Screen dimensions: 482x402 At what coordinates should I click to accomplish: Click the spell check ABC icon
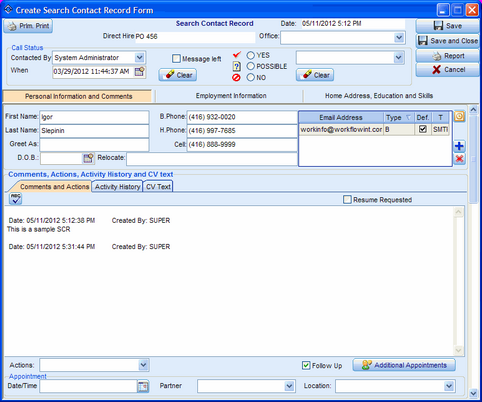[x=16, y=199]
